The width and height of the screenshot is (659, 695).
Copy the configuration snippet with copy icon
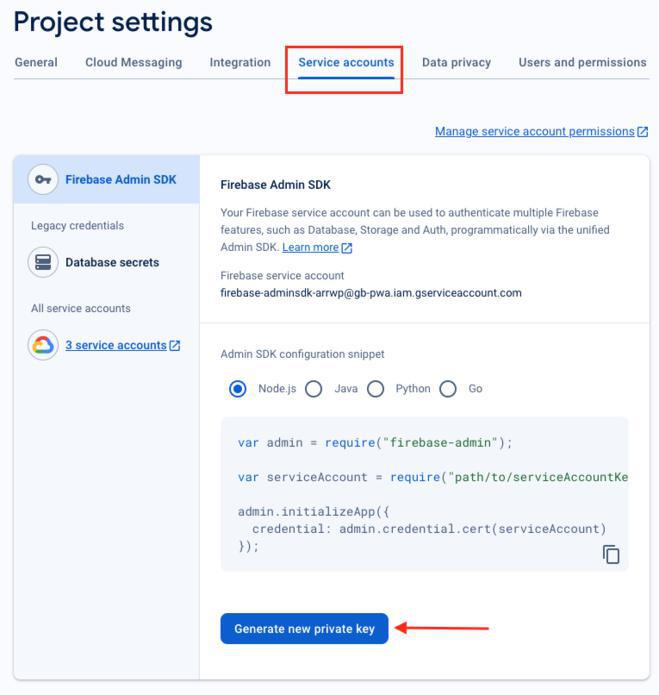click(x=611, y=554)
